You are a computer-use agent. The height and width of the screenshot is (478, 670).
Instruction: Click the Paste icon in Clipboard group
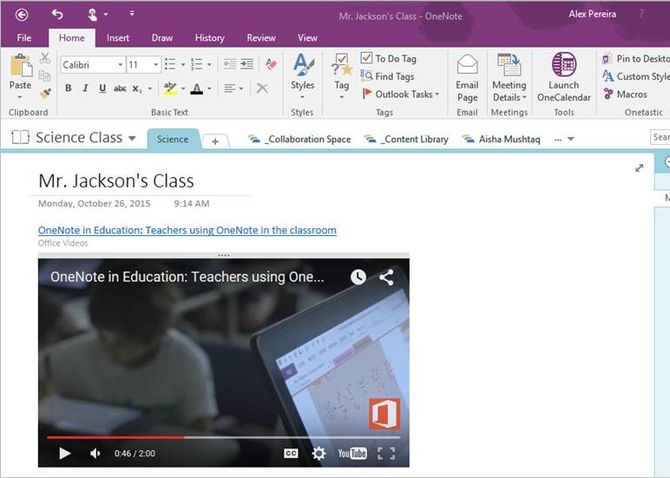pos(20,70)
